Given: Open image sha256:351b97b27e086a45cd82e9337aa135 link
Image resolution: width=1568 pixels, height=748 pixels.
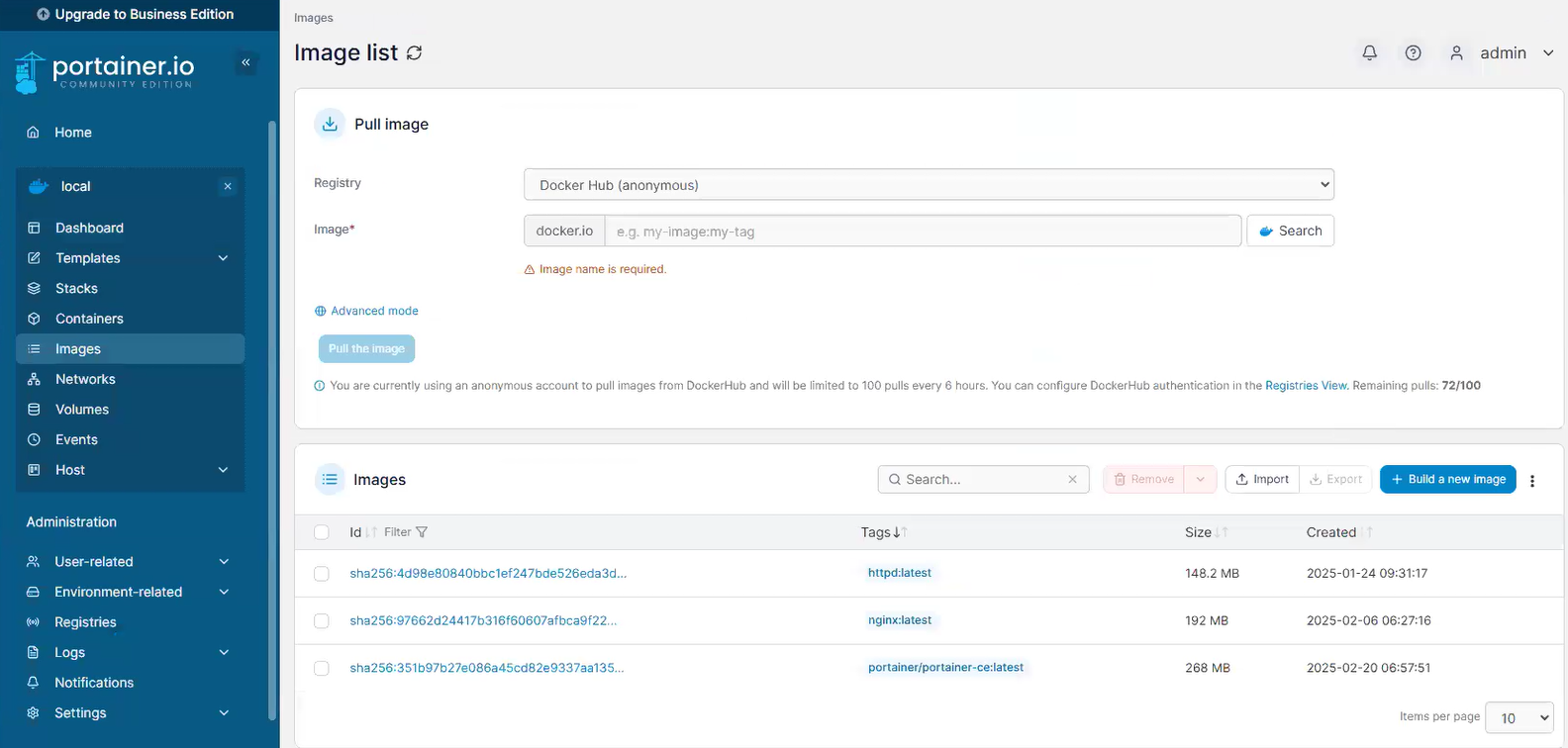Looking at the screenshot, I should coord(487,669).
